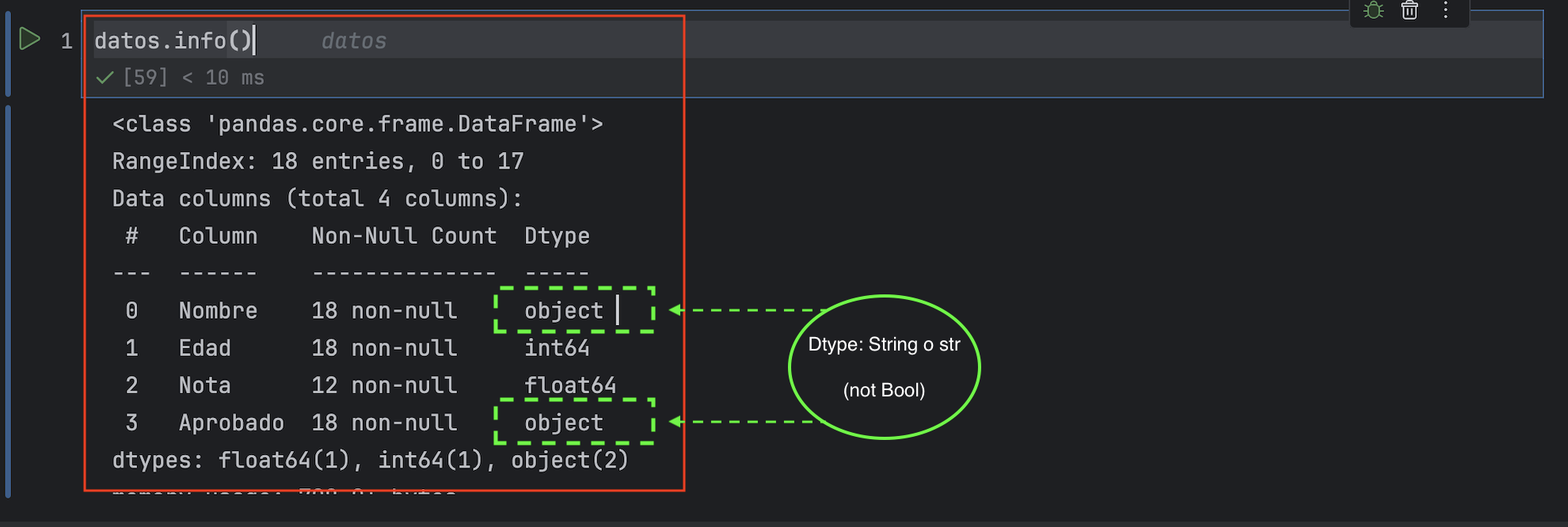Click the Aprobado column name
The width and height of the screenshot is (1568, 527).
tap(231, 423)
